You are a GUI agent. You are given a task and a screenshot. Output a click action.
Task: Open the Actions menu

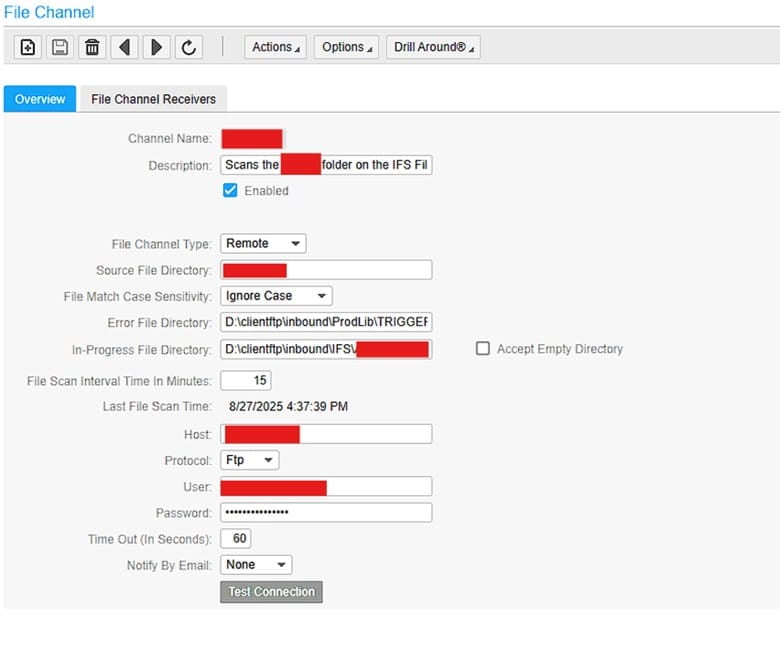point(276,47)
